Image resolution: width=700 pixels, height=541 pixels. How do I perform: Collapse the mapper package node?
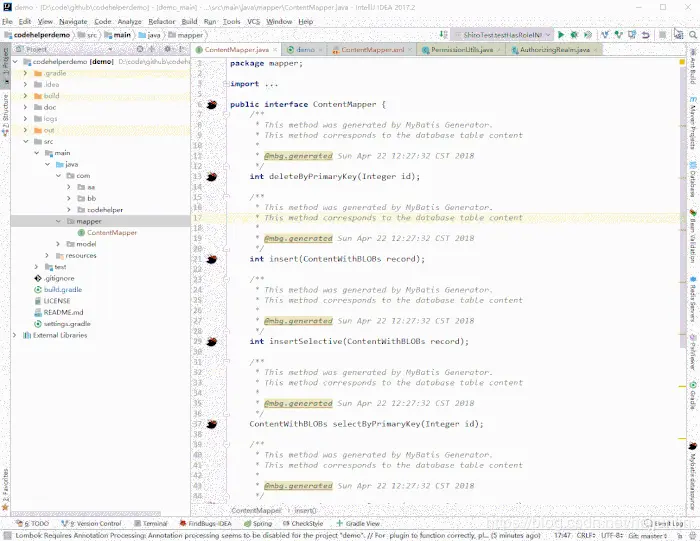pyautogui.click(x=58, y=221)
